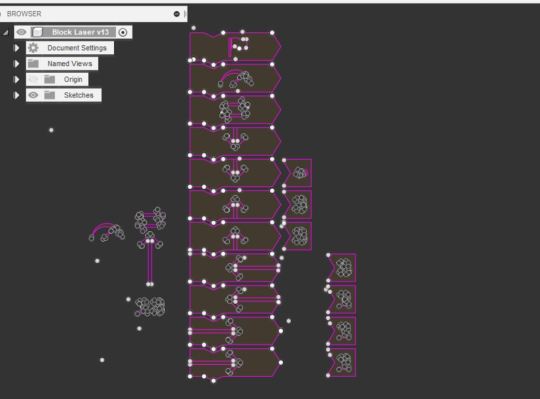Expand the Sketches folder

pos(16,95)
